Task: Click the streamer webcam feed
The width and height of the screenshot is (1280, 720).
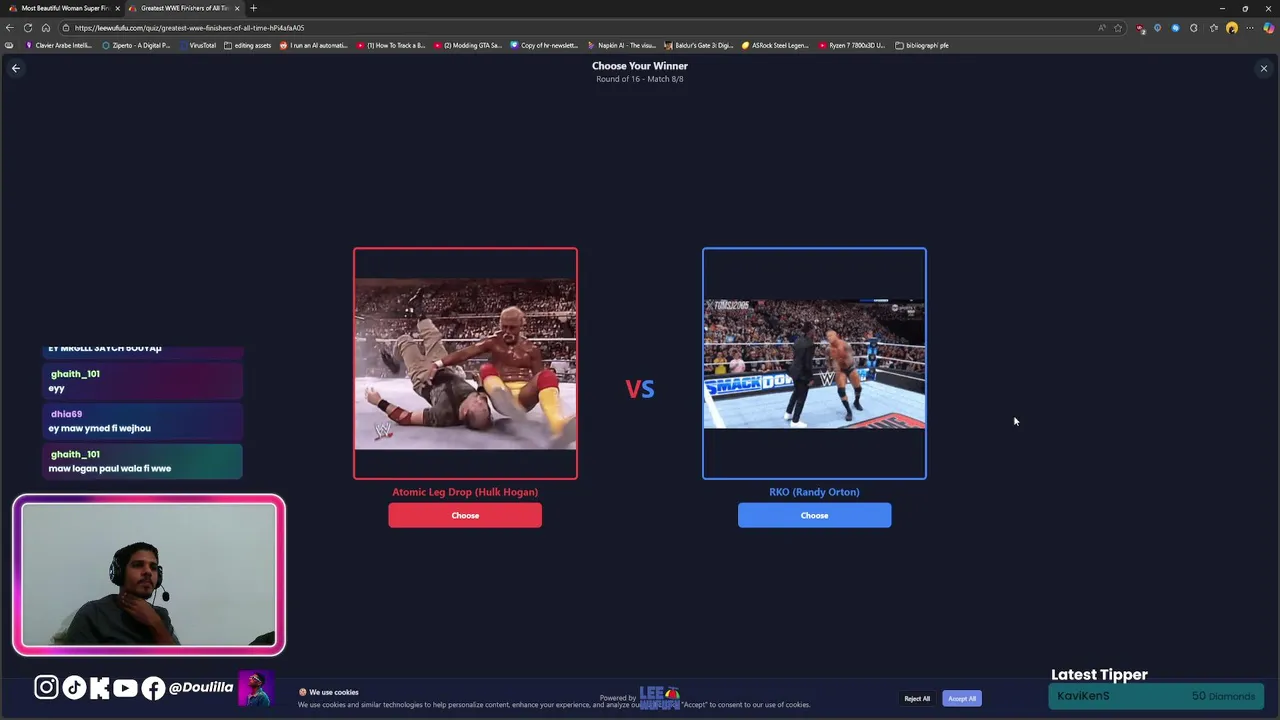Action: (x=149, y=575)
